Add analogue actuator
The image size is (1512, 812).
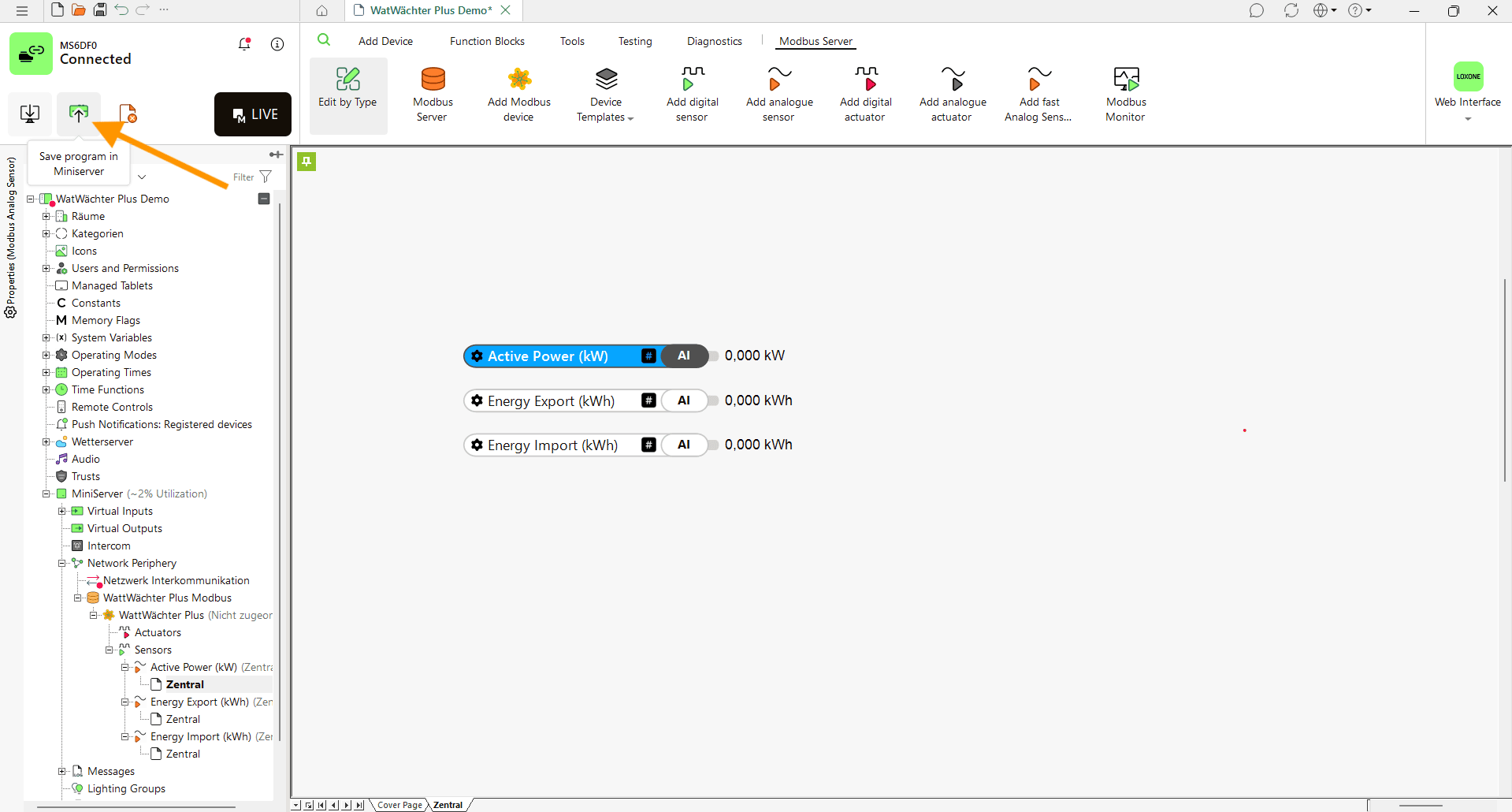coord(953,95)
